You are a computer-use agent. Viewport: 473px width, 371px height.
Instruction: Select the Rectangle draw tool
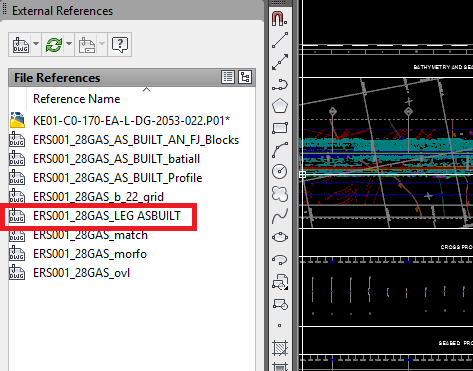click(280, 128)
